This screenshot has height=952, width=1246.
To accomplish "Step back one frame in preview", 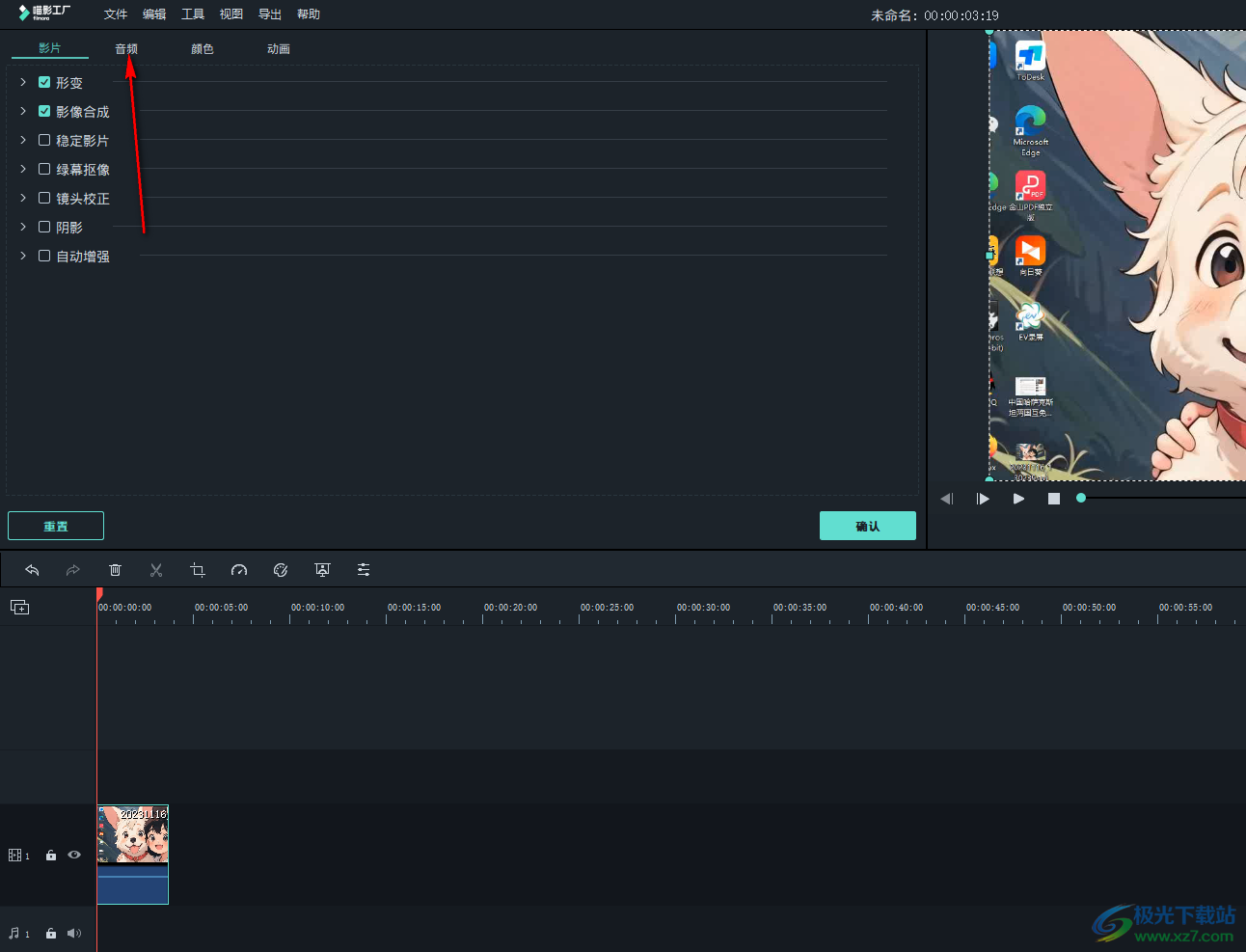I will pos(947,499).
